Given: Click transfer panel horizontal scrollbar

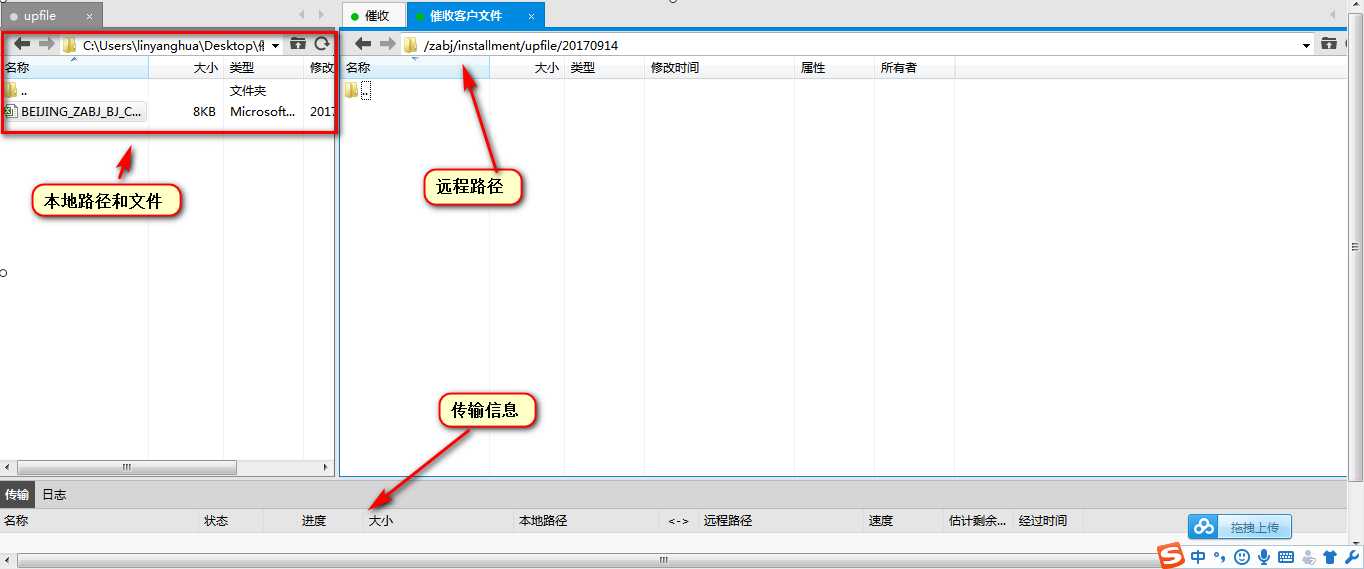Looking at the screenshot, I should coord(662,561).
